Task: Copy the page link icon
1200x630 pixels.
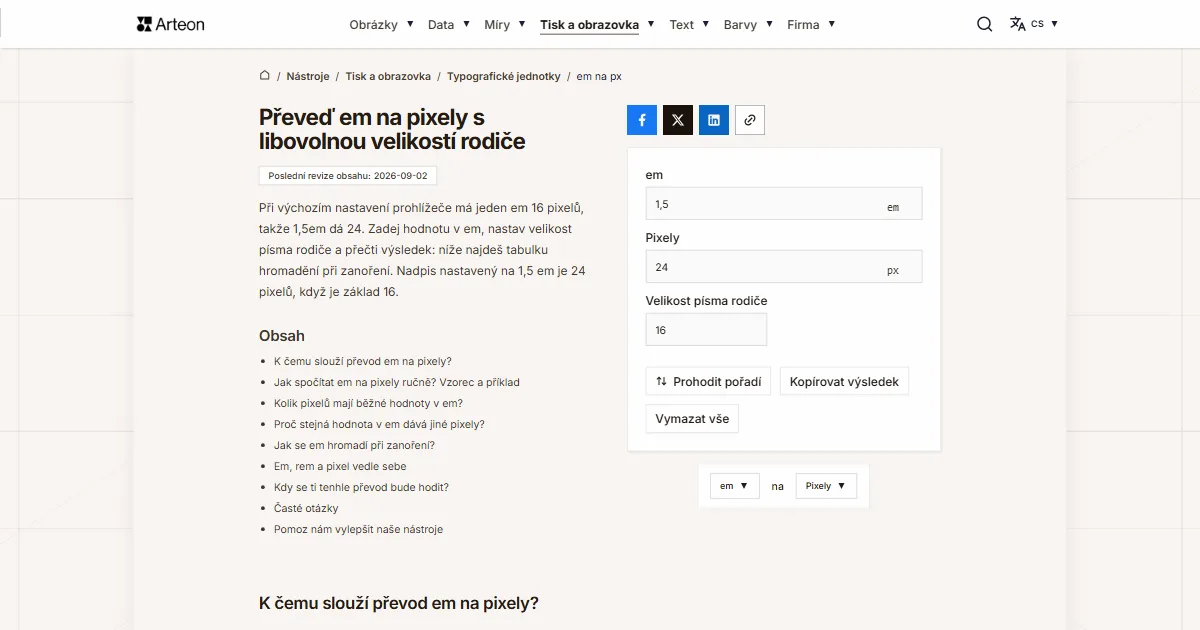Action: coord(750,120)
